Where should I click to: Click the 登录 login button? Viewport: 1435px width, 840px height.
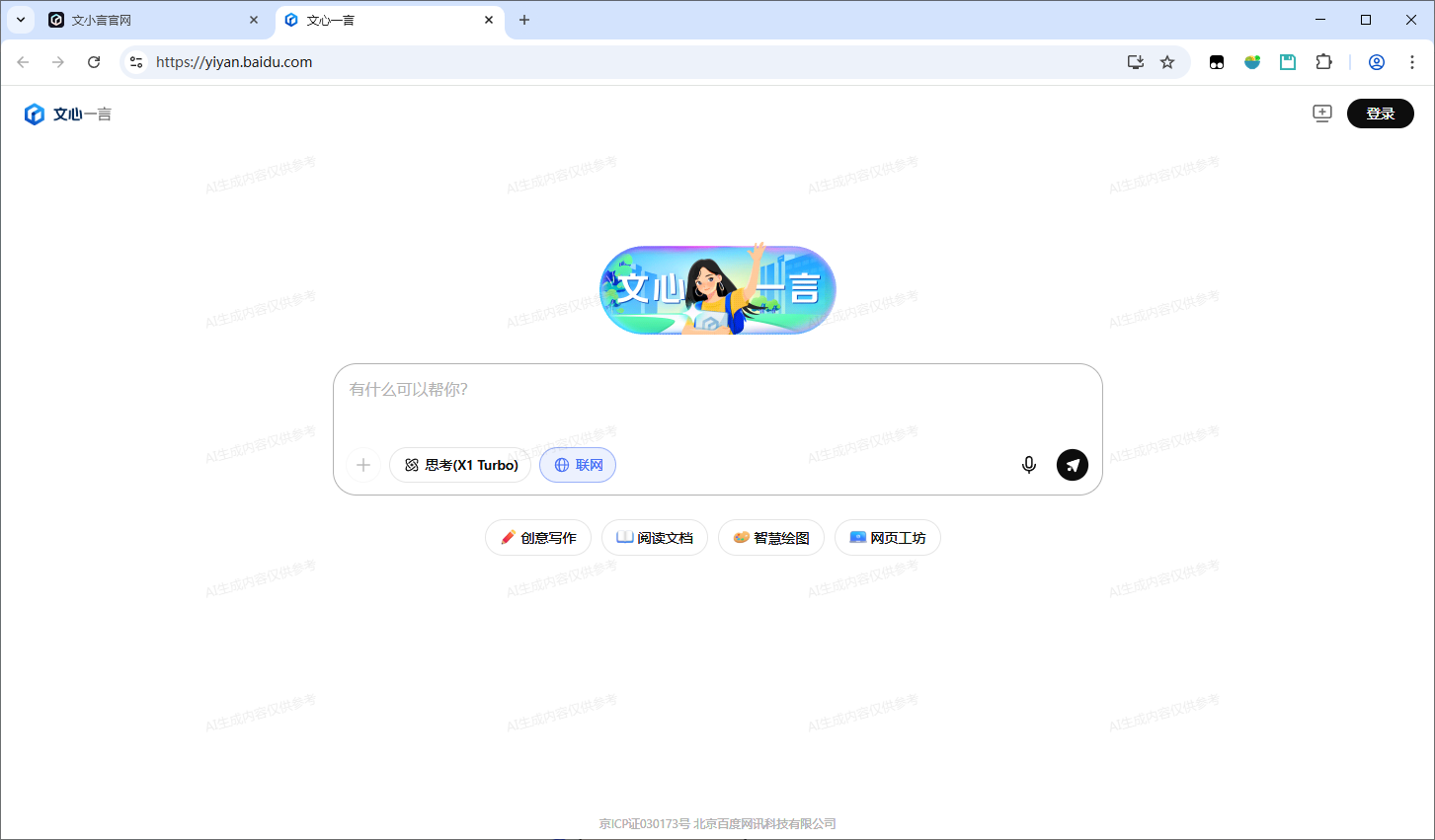click(x=1380, y=114)
